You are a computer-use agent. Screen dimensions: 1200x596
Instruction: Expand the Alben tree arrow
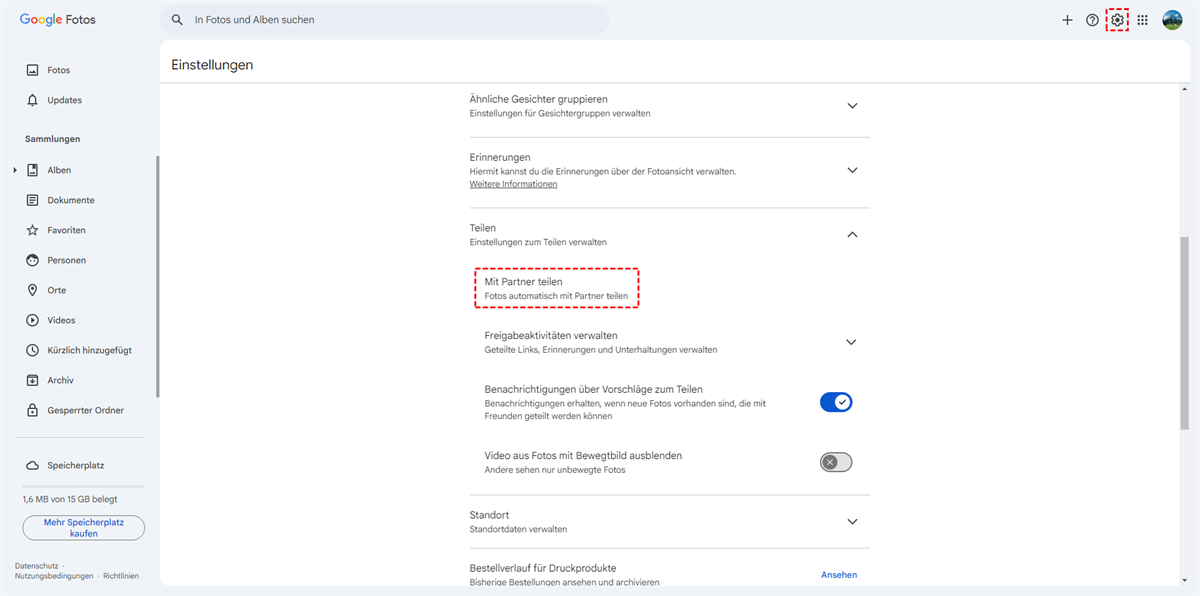click(x=15, y=170)
